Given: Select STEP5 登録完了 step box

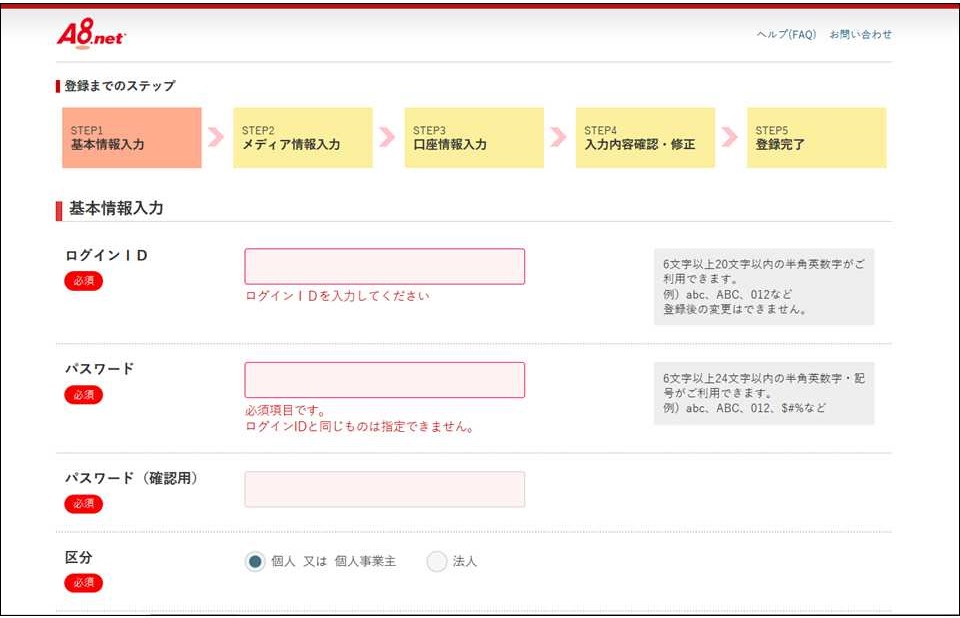Looking at the screenshot, I should click(817, 138).
